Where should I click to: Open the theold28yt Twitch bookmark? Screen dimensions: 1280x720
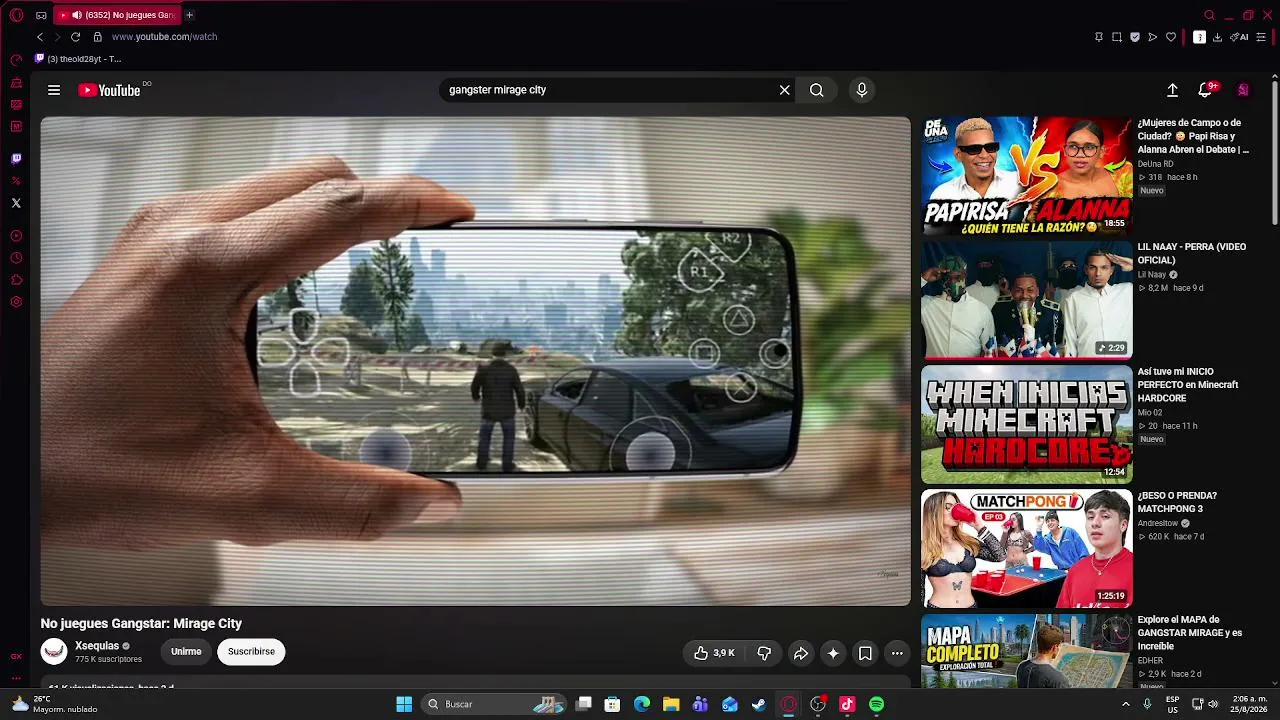pos(78,59)
